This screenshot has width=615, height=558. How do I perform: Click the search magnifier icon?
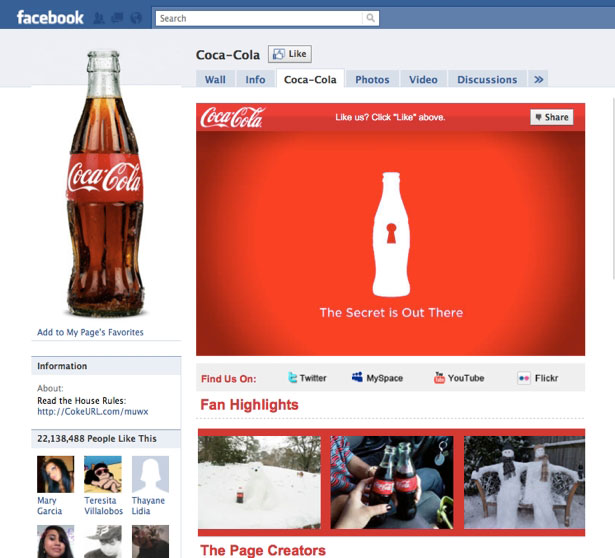tap(370, 18)
